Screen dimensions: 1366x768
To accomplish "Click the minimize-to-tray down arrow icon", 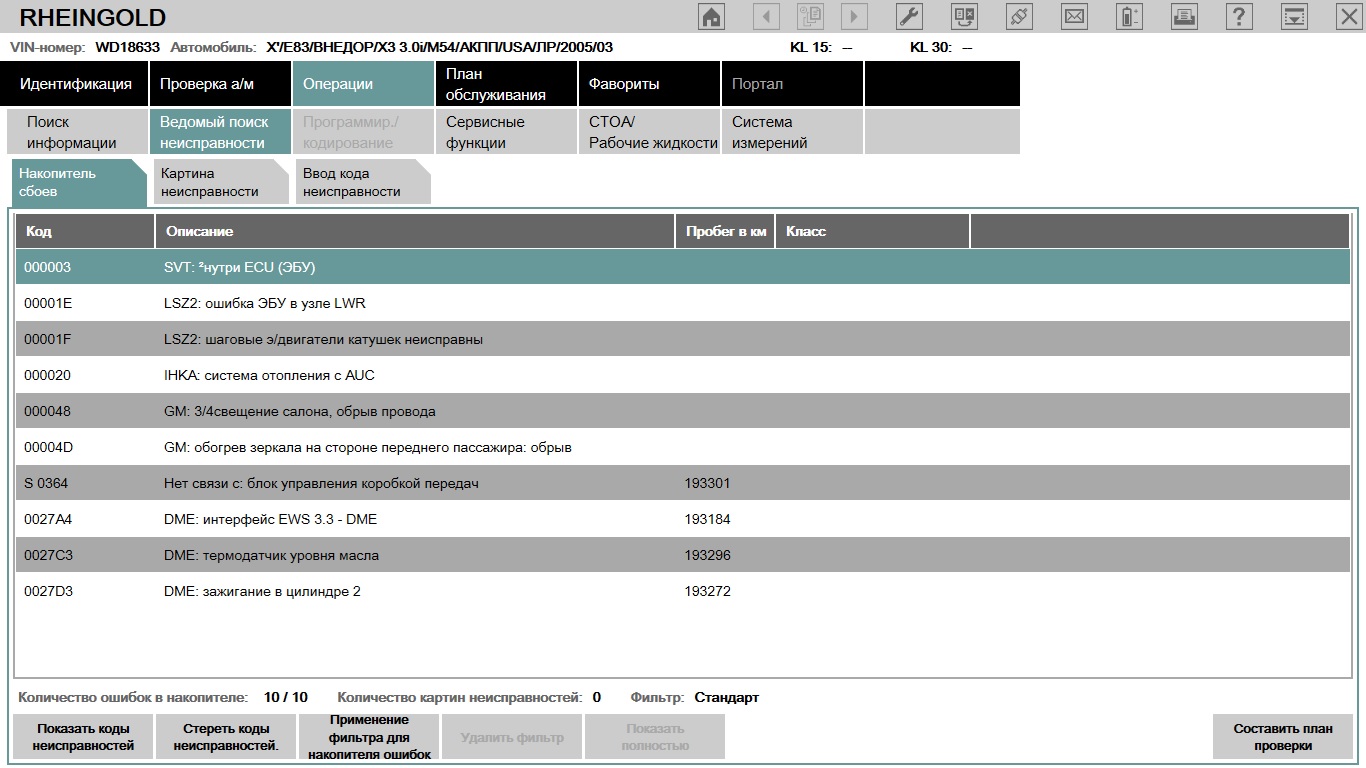I will click(1294, 16).
